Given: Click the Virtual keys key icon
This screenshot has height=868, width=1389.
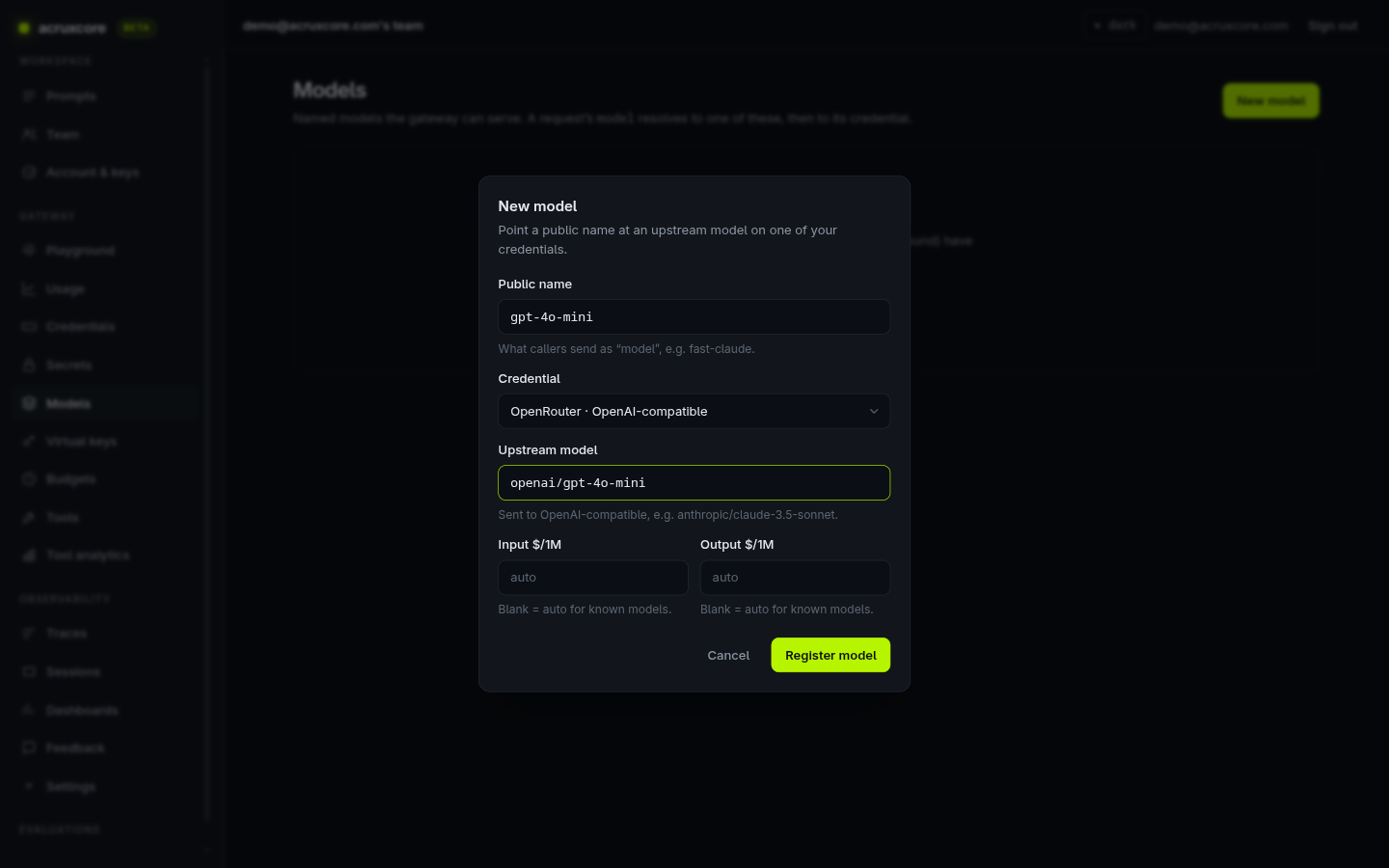Looking at the screenshot, I should [29, 441].
